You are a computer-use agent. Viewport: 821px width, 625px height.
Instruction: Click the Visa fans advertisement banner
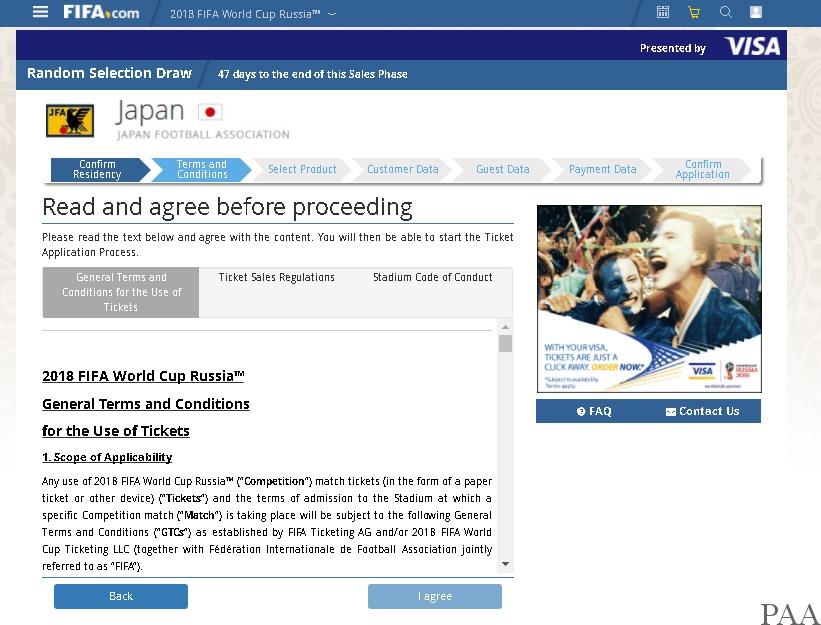point(649,299)
